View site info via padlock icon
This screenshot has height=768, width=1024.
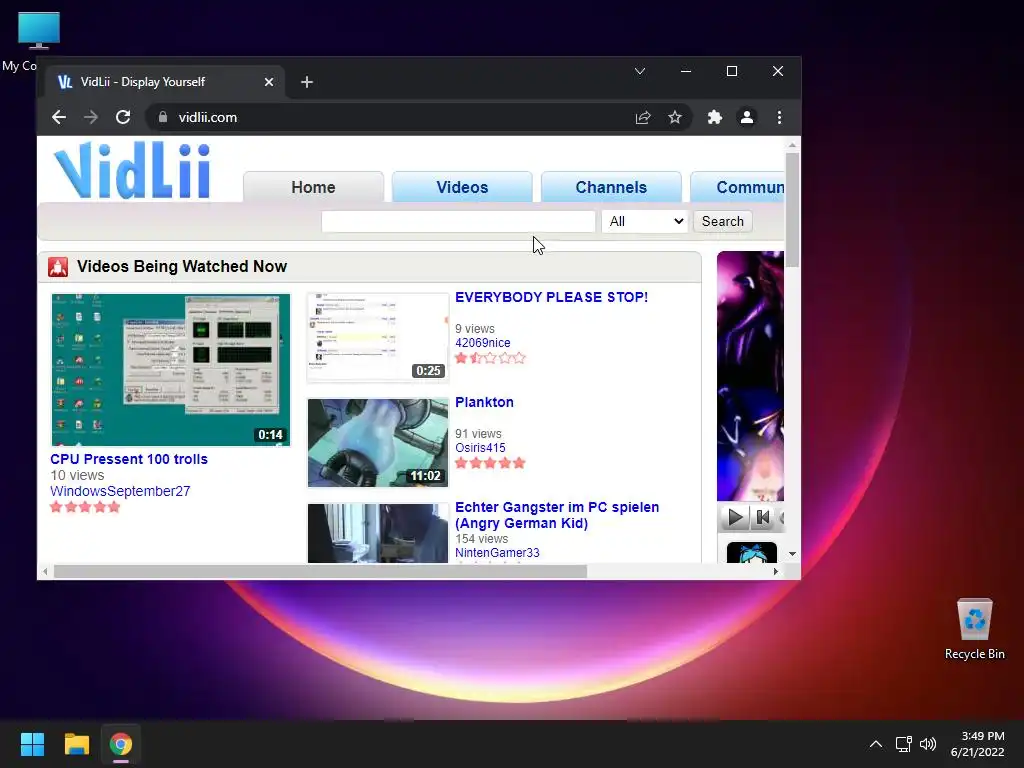click(x=163, y=118)
